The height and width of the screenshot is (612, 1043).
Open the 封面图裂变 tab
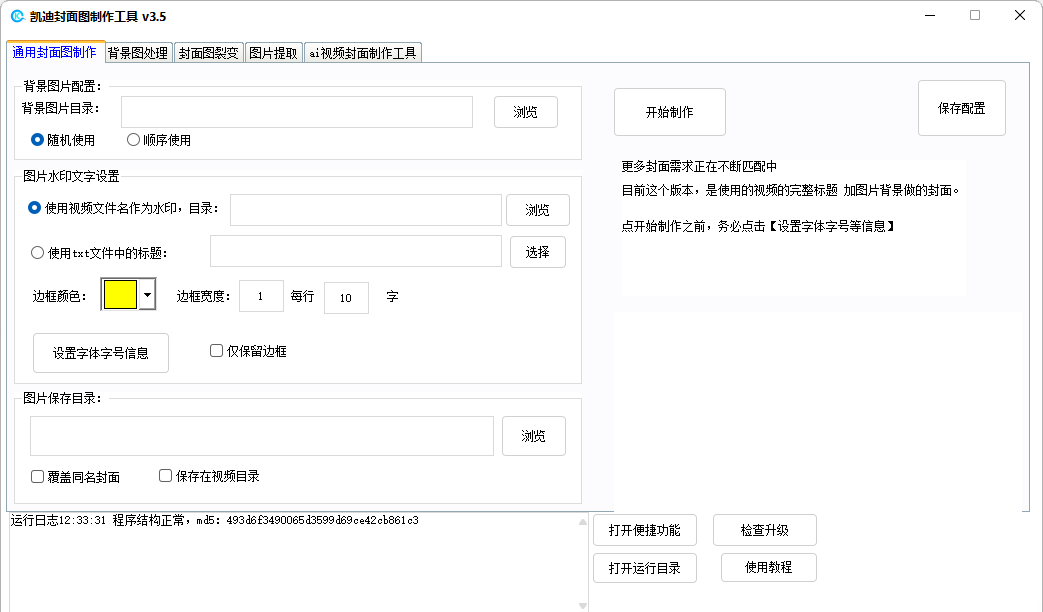[209, 53]
